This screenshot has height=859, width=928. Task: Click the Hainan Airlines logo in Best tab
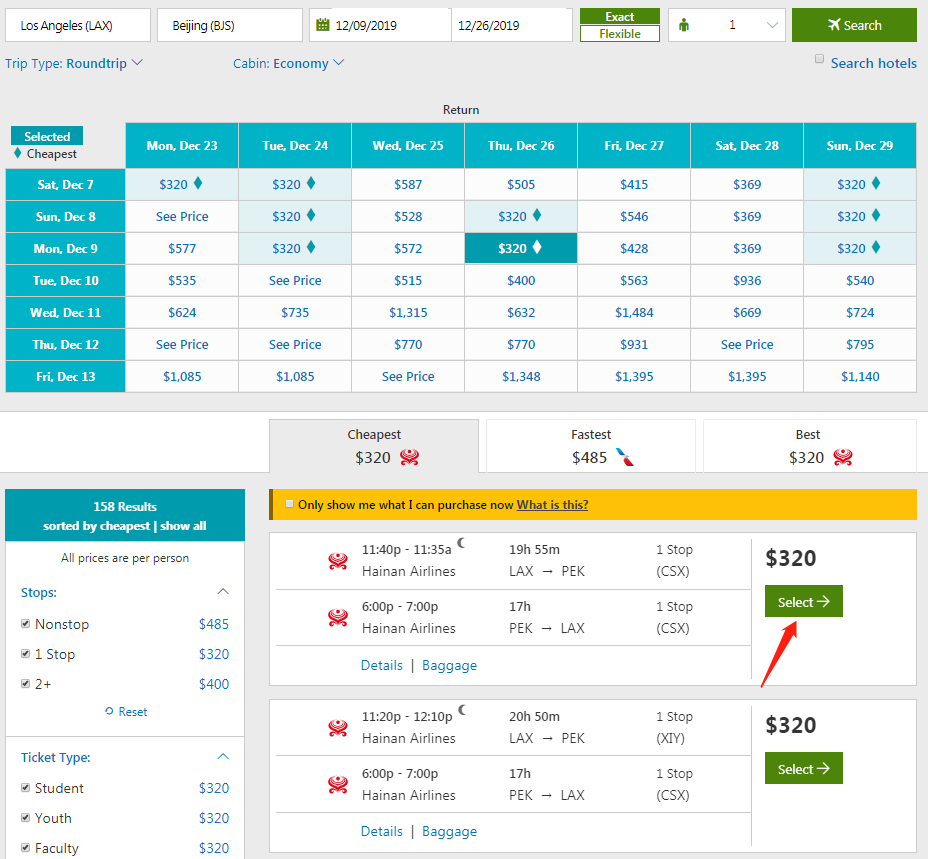843,457
